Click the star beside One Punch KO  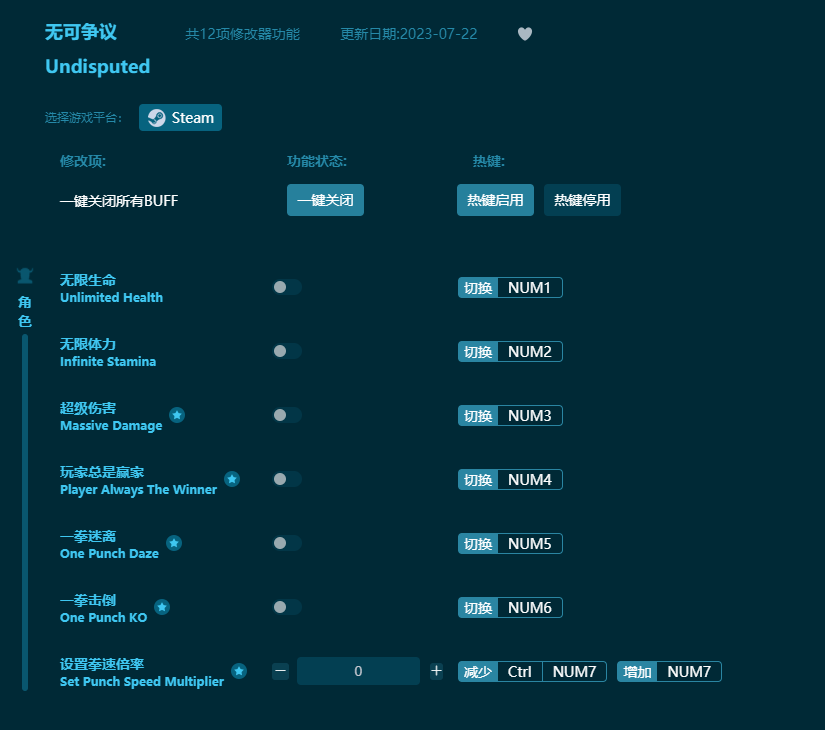(162, 607)
